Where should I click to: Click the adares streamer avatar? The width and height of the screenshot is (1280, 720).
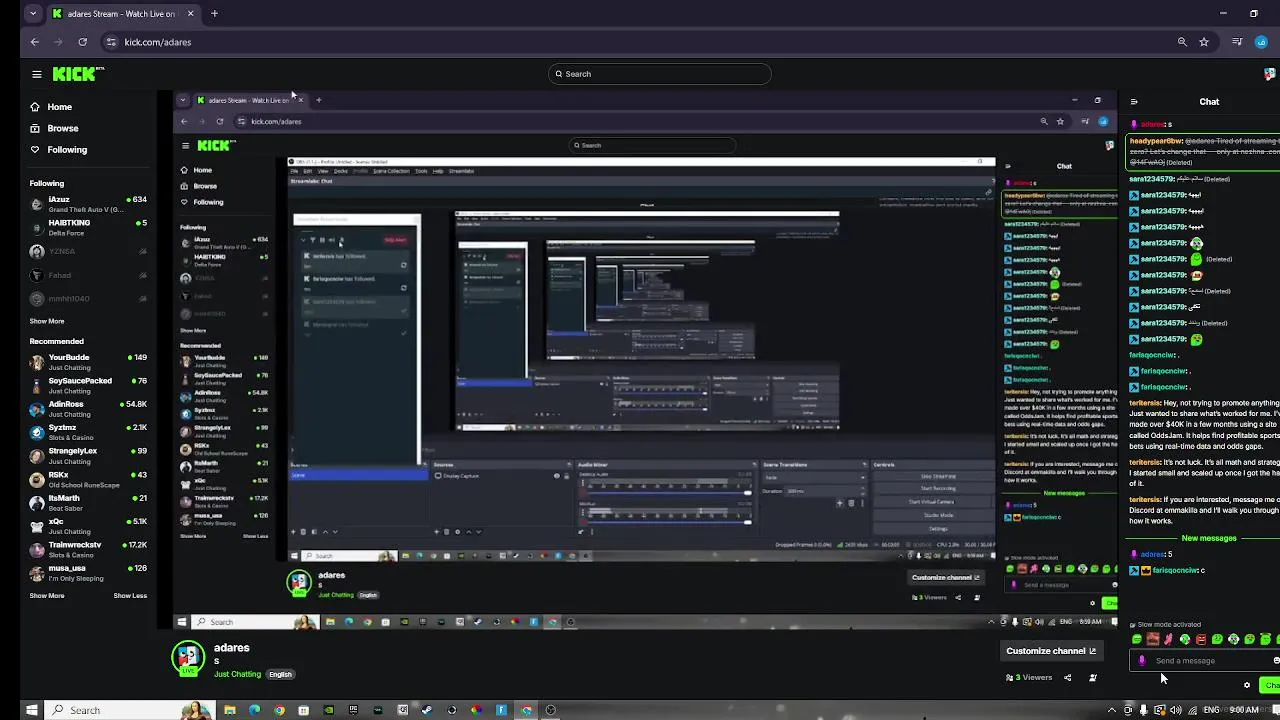point(188,658)
